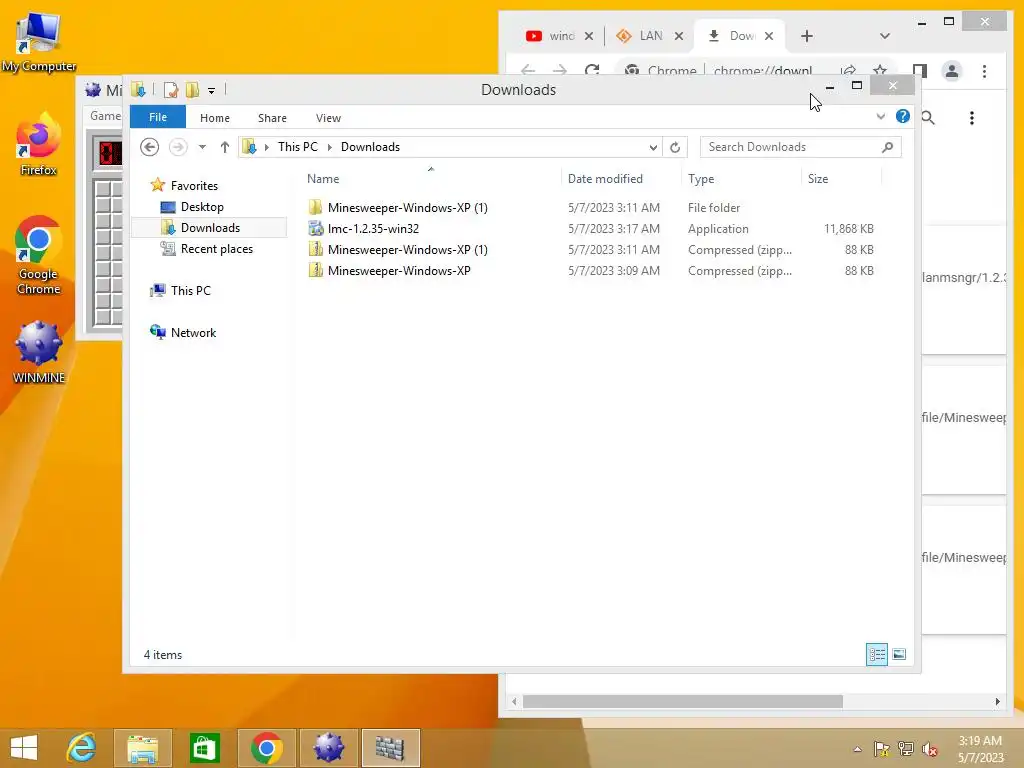This screenshot has height=768, width=1024.
Task: Bookmark this page star in Chrome
Action: (880, 71)
